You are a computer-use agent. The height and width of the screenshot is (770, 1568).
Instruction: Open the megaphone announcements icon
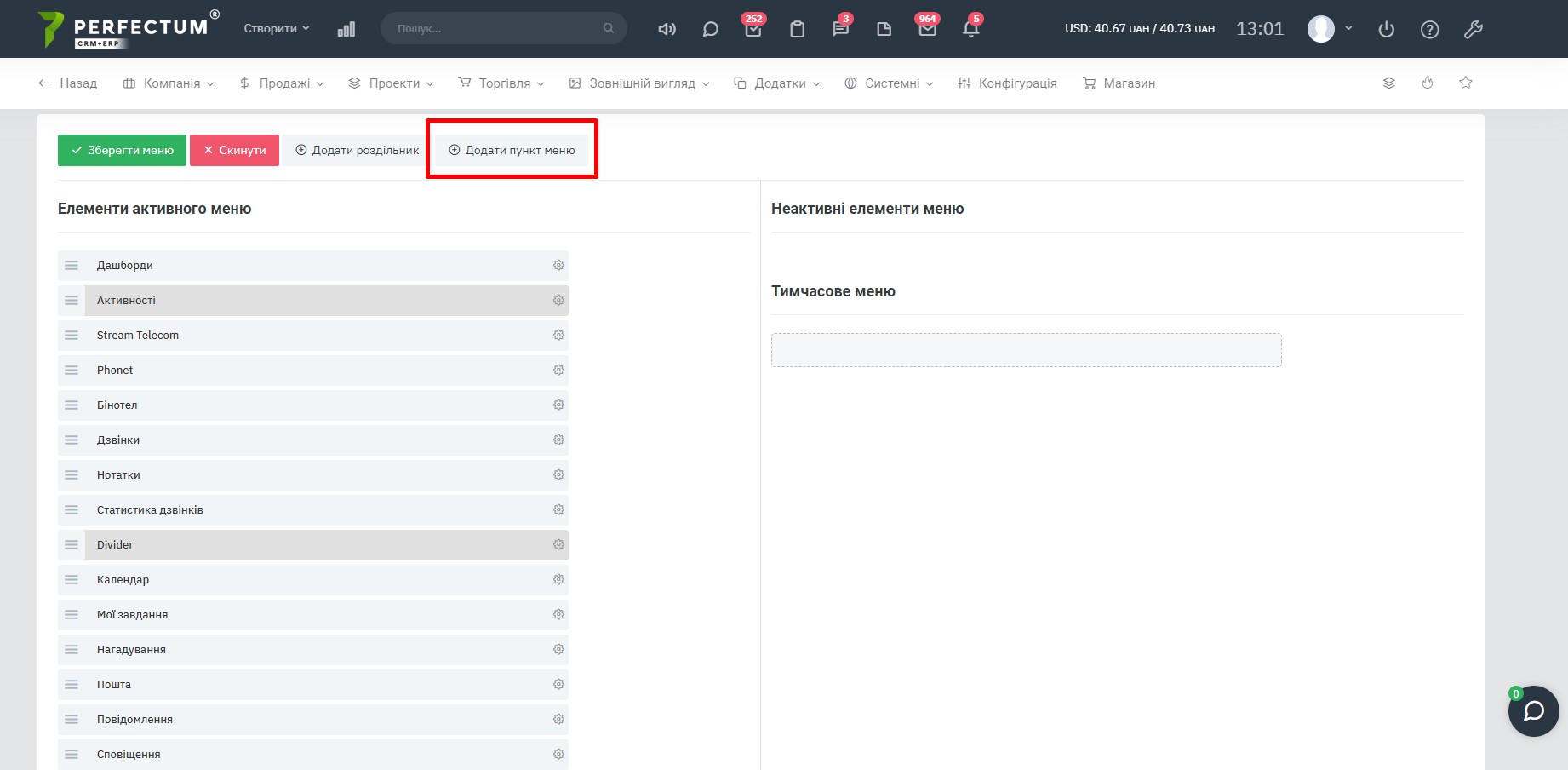[667, 29]
